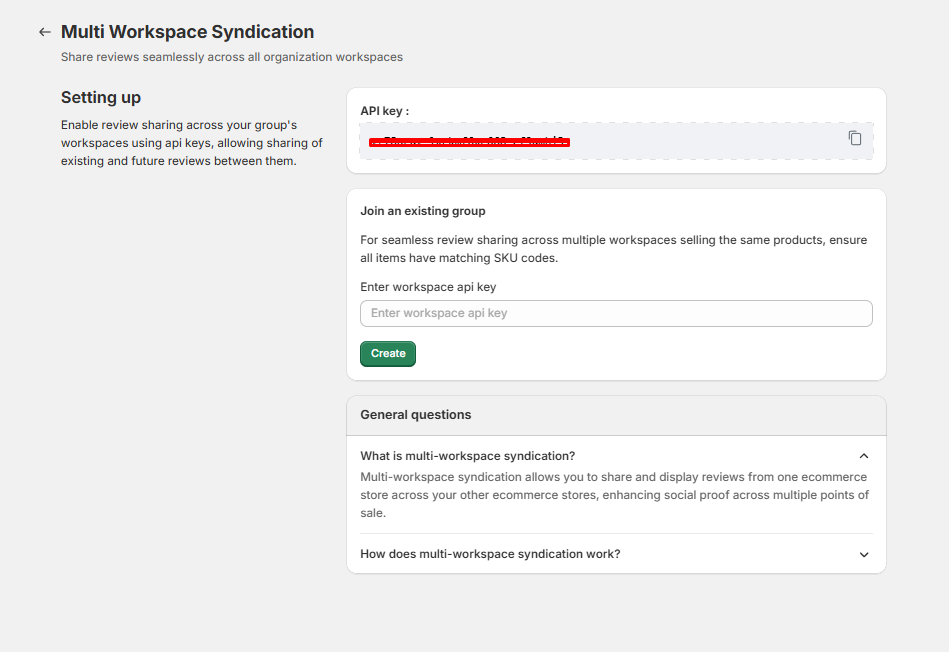Screen dimensions: 949x652
Task: Click the "API key :" label
Action: click(384, 111)
